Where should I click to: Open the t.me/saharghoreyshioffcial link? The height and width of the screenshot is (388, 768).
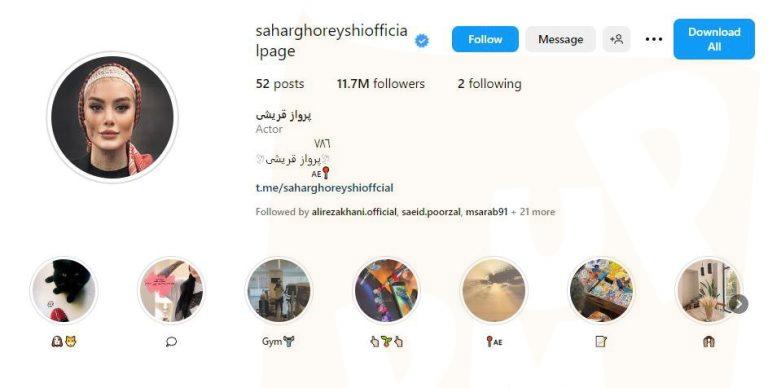click(x=324, y=188)
